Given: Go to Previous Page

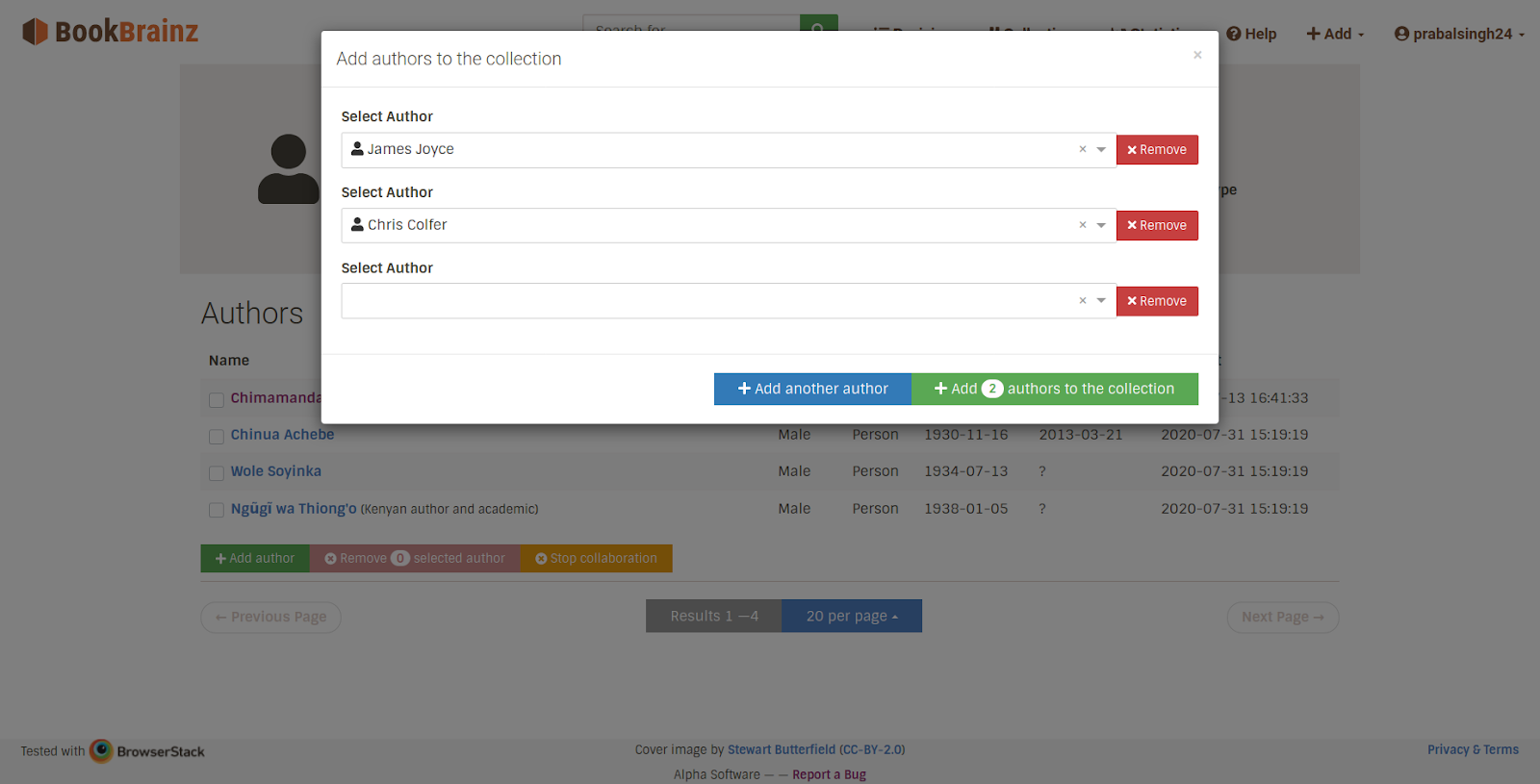Looking at the screenshot, I should pos(270,617).
